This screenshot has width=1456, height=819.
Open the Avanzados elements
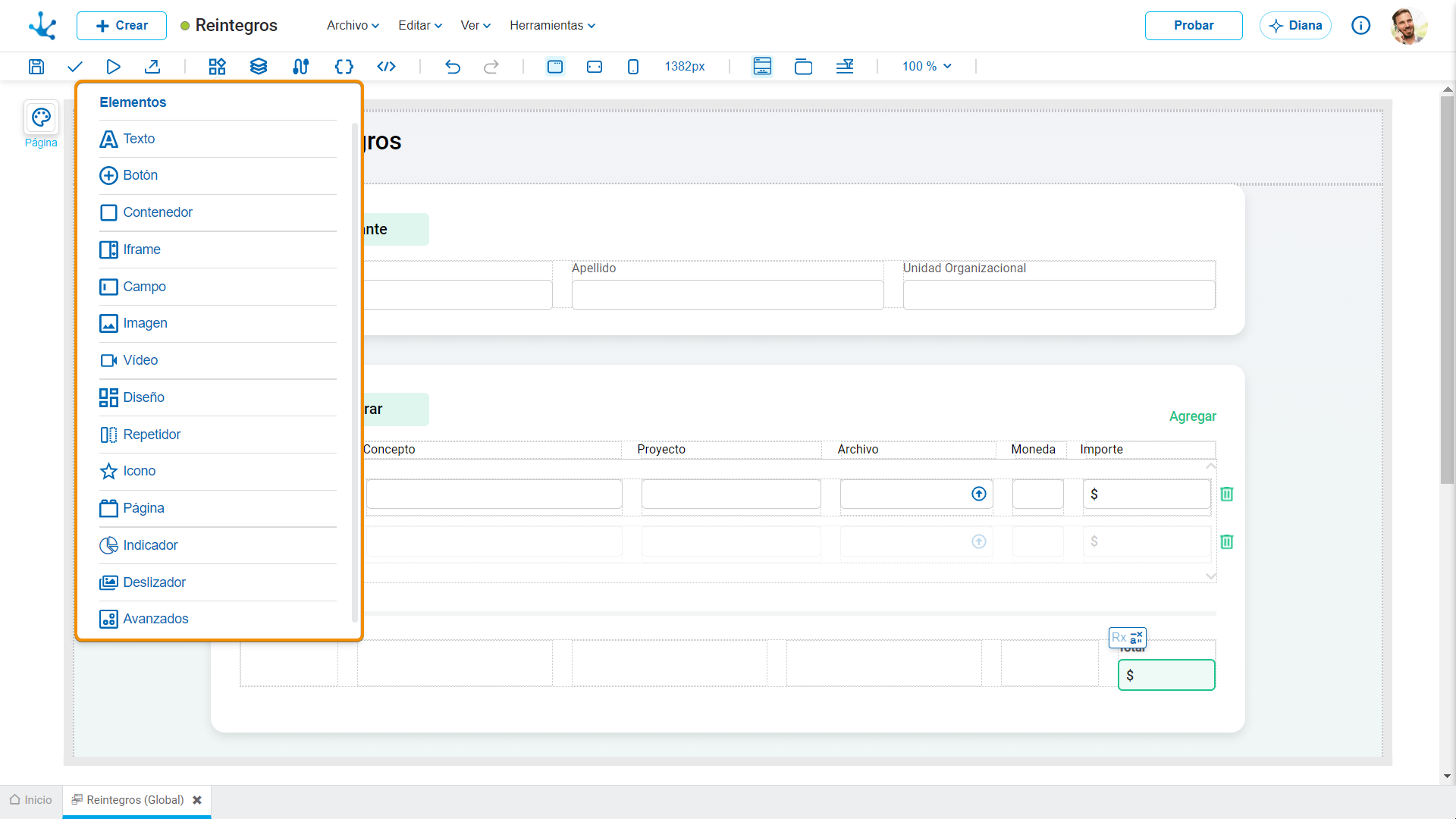(218, 620)
